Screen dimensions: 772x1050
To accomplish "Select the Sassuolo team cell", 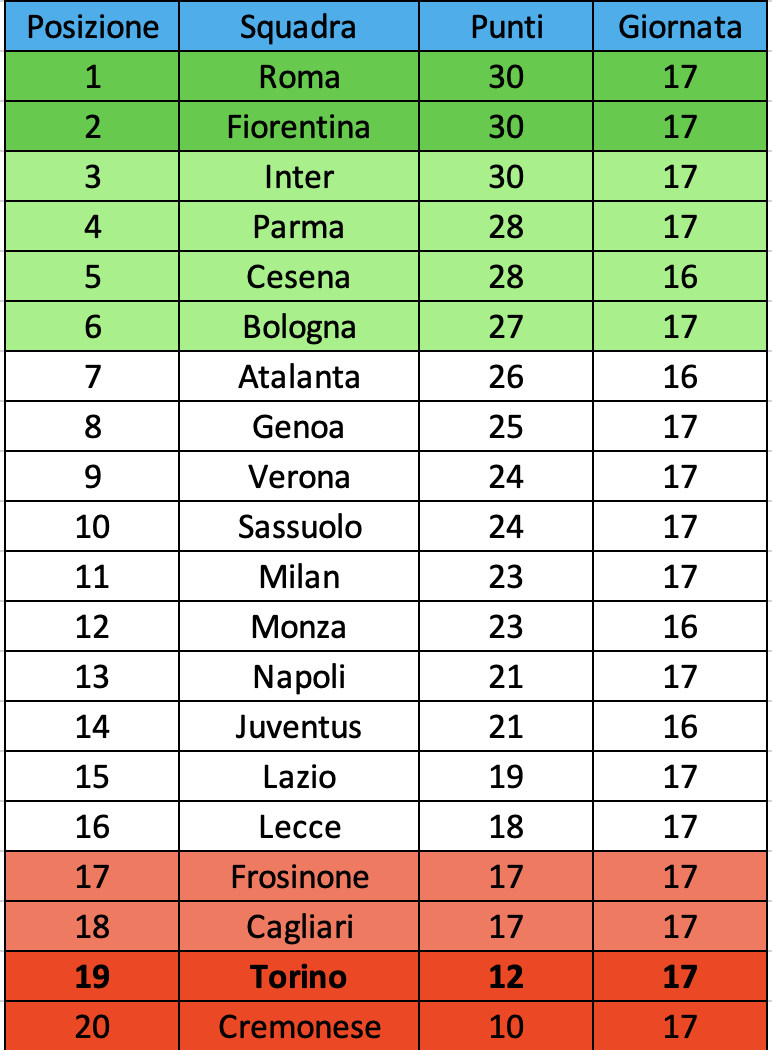I will 298,527.
